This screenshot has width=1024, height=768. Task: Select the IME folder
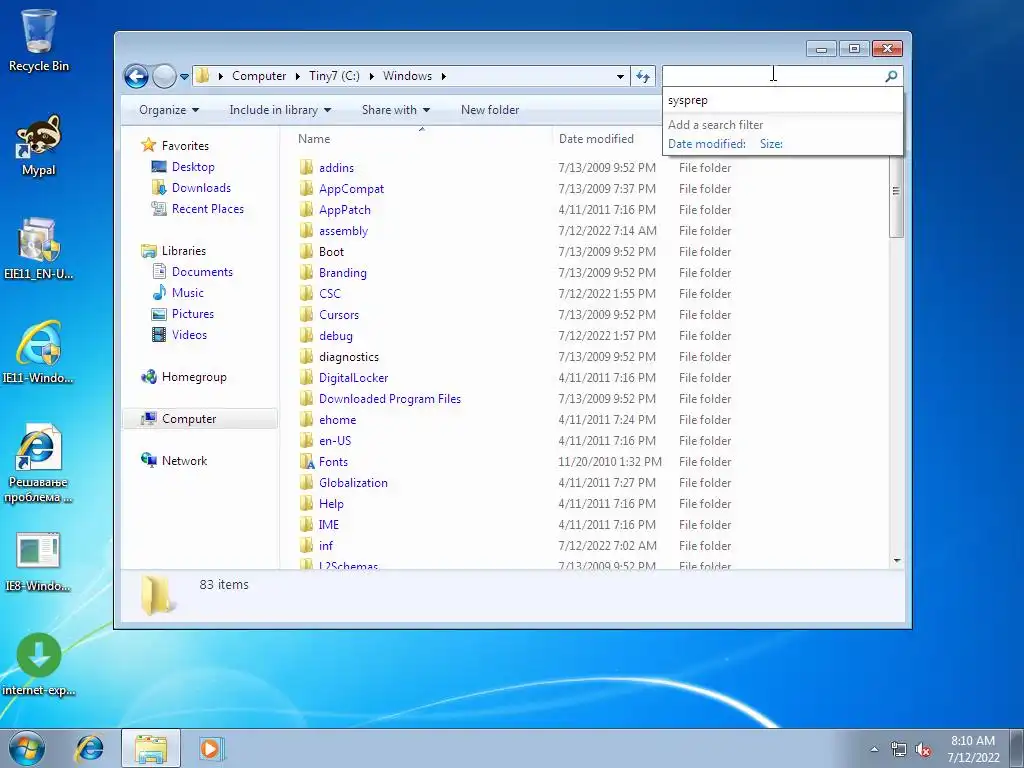tap(328, 524)
